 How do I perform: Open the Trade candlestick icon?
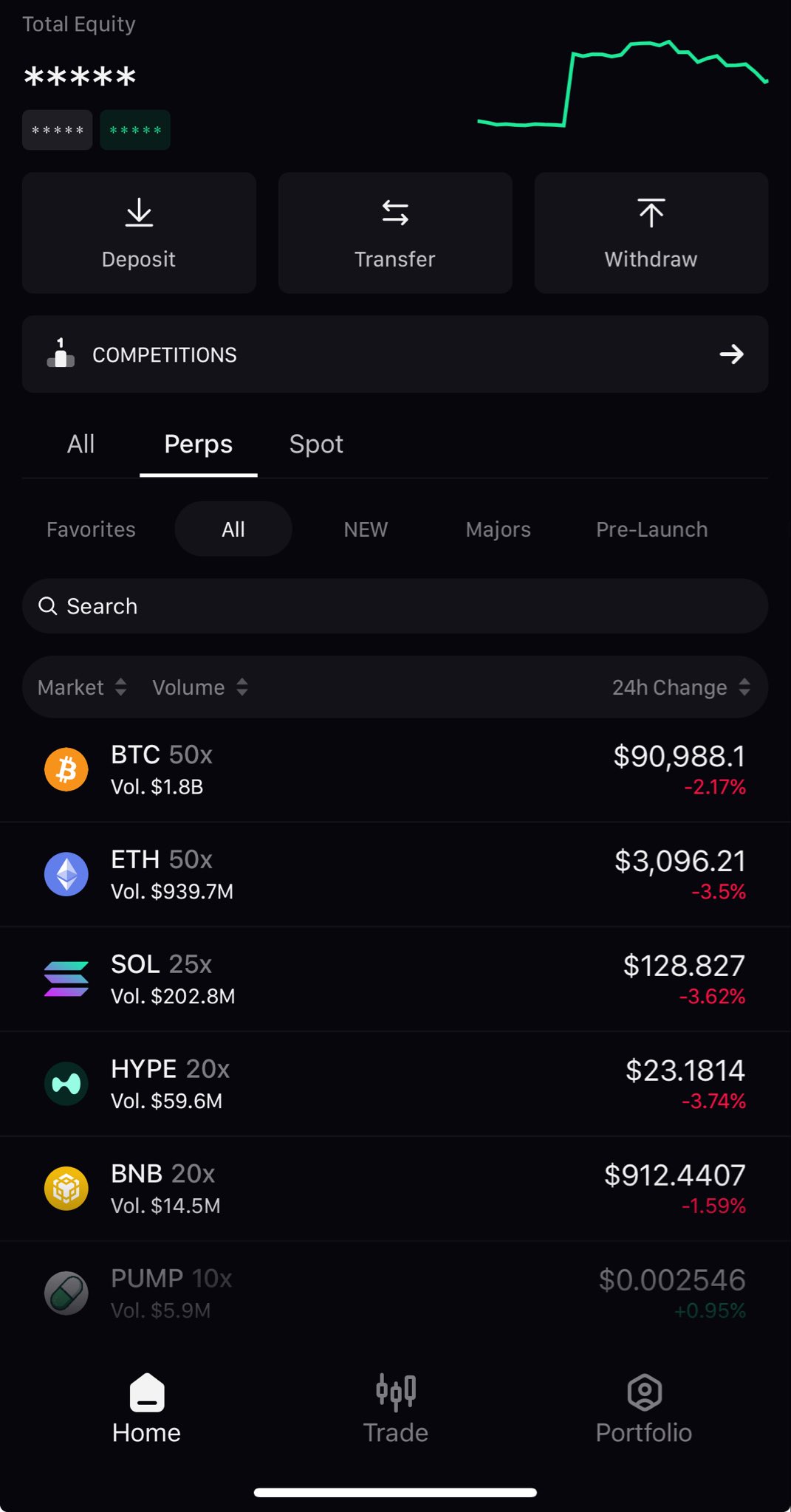tap(395, 1392)
